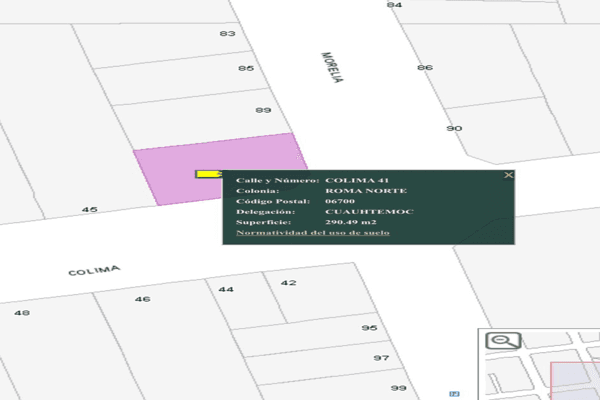The height and width of the screenshot is (400, 600).
Task: Click the Delegación label in popup
Action: point(266,212)
